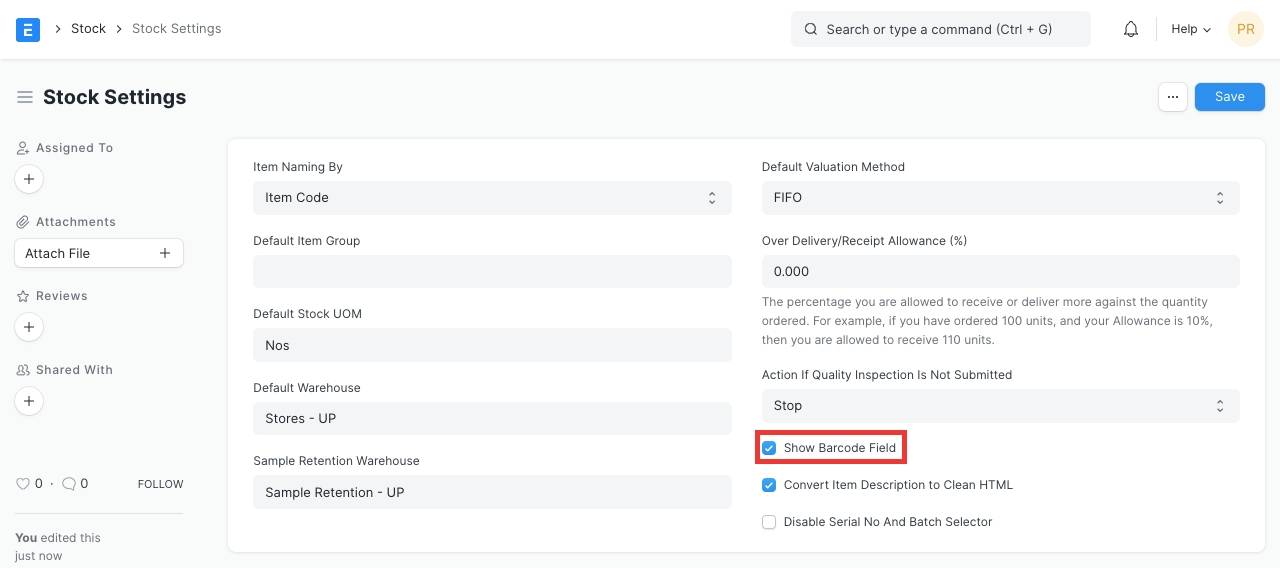Viewport: 1280px width, 568px height.
Task: Expand the Default Valuation Method dropdown
Action: click(1000, 198)
